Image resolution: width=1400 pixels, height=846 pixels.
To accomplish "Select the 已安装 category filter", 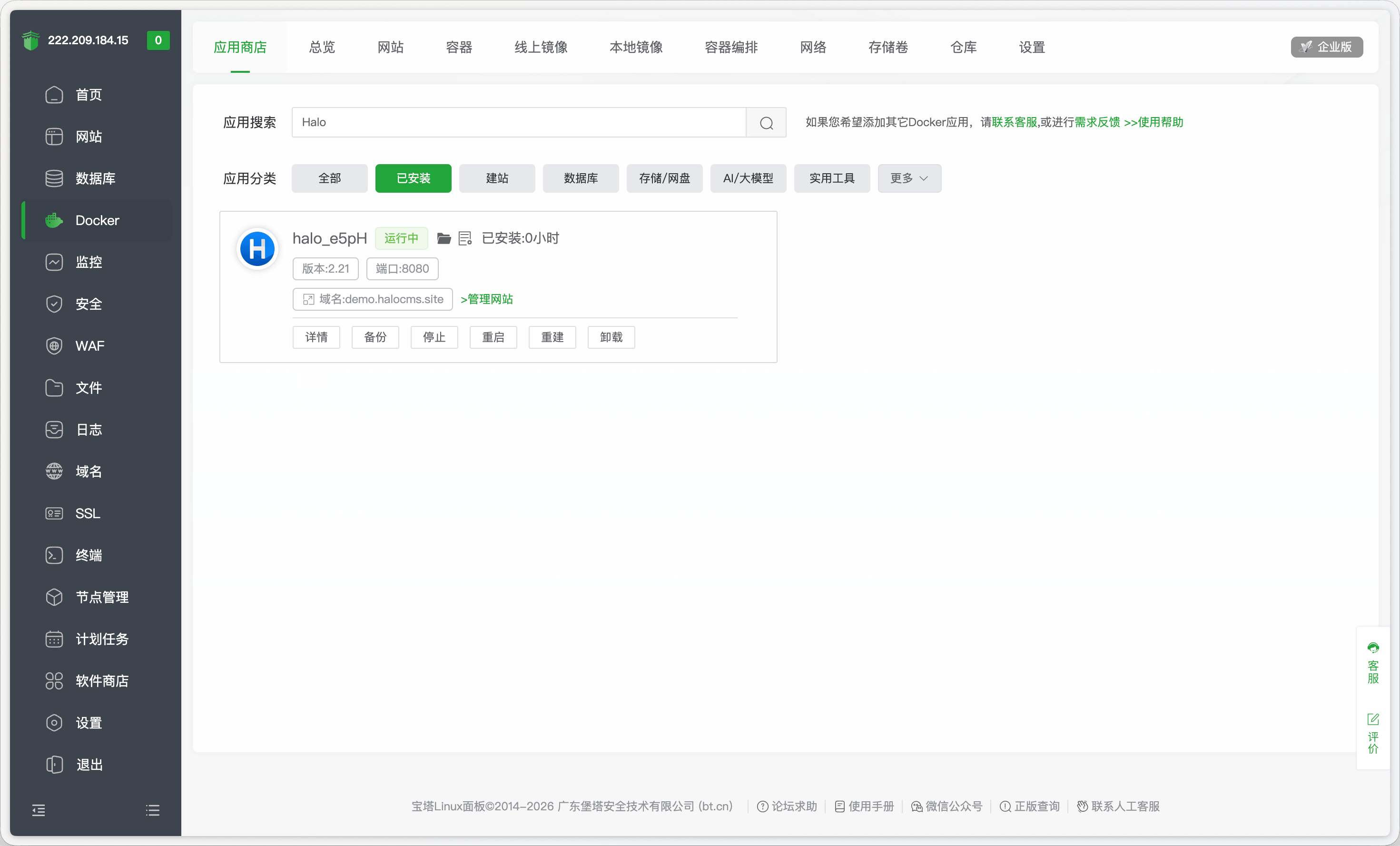I will click(x=413, y=178).
